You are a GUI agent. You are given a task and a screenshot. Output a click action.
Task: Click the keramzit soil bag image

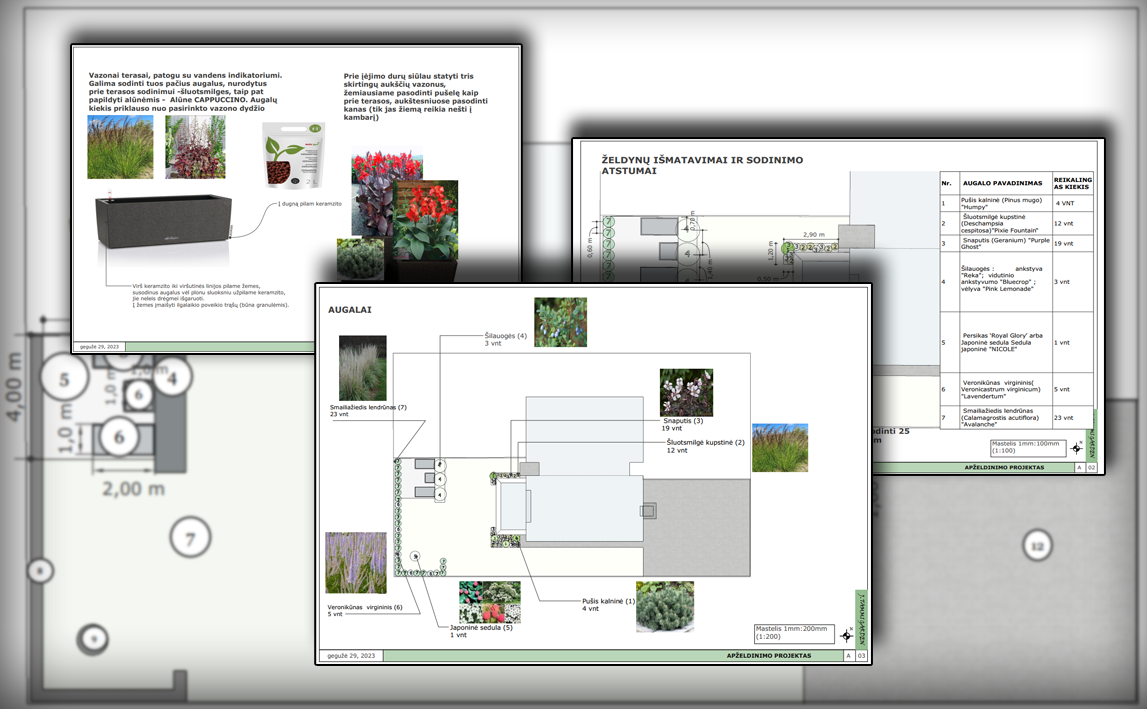(294, 155)
